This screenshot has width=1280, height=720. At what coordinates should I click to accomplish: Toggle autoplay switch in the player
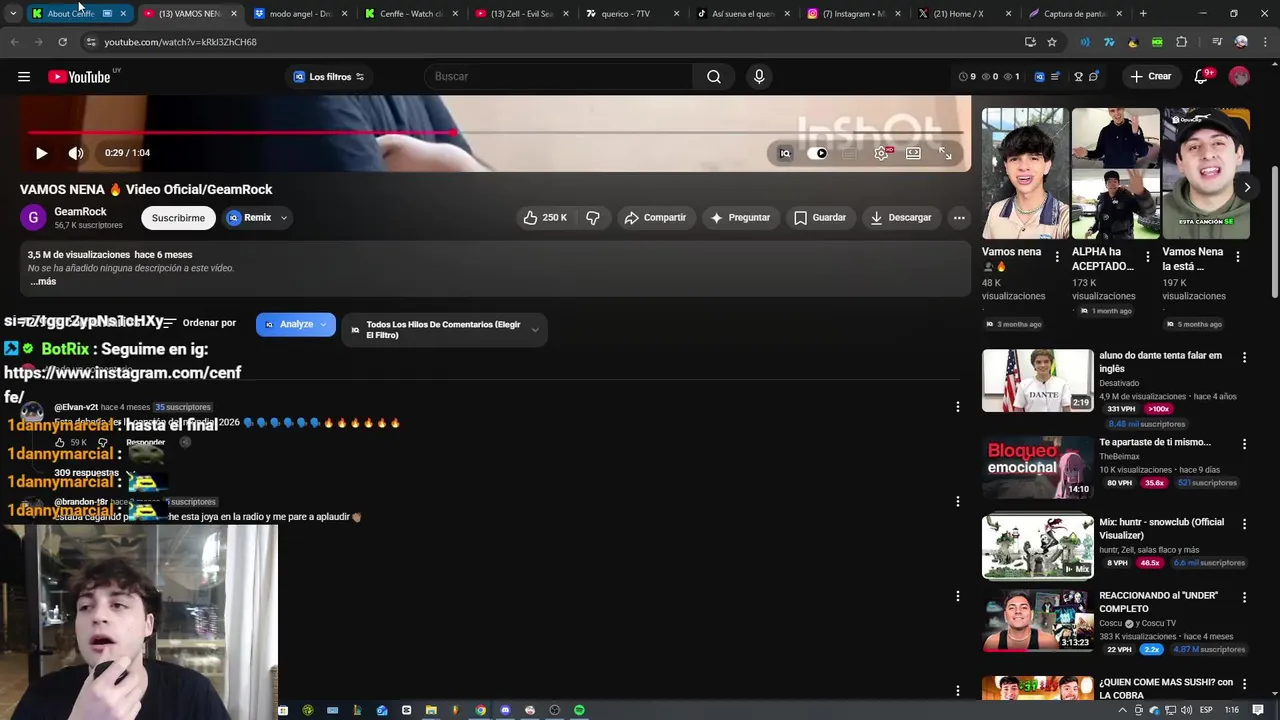pos(817,153)
